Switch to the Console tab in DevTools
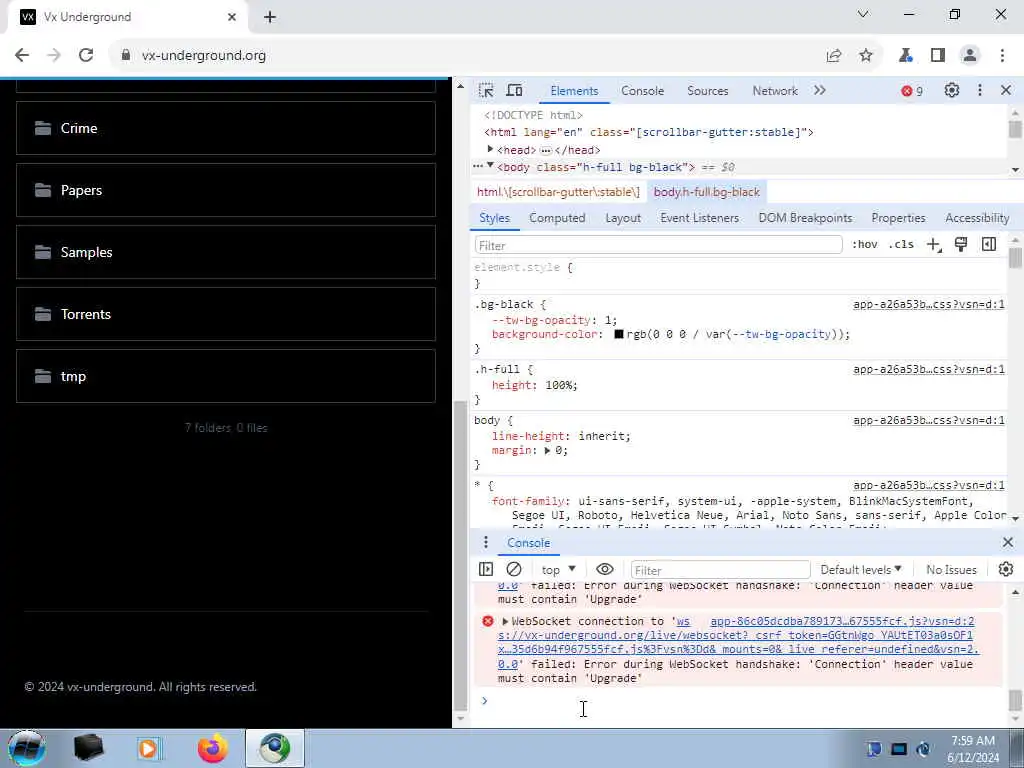The height and width of the screenshot is (768, 1024). tap(642, 91)
